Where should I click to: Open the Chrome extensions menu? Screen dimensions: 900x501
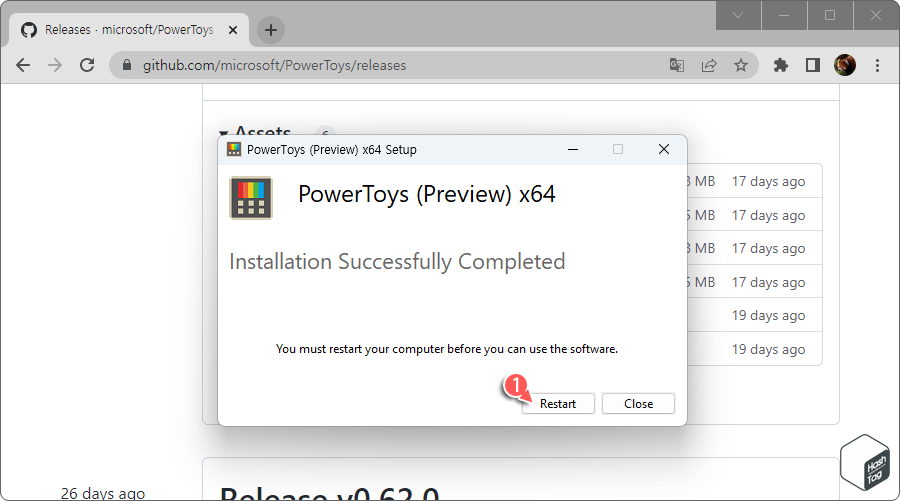[x=781, y=65]
